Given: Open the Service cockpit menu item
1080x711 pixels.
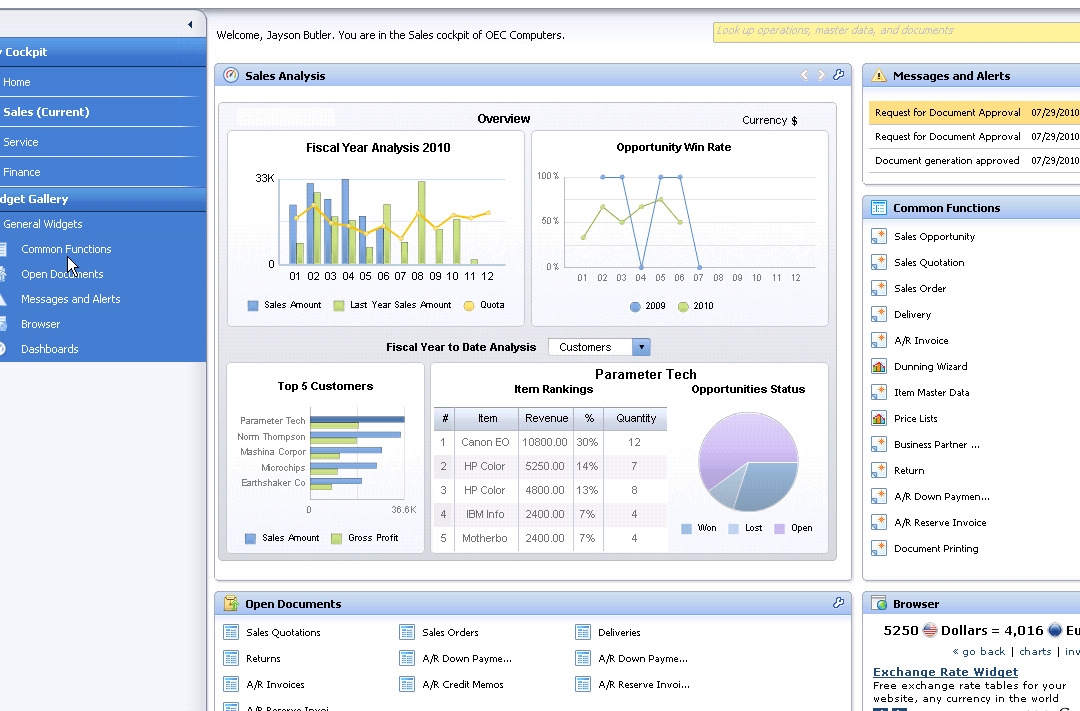Looking at the screenshot, I should tap(21, 142).
